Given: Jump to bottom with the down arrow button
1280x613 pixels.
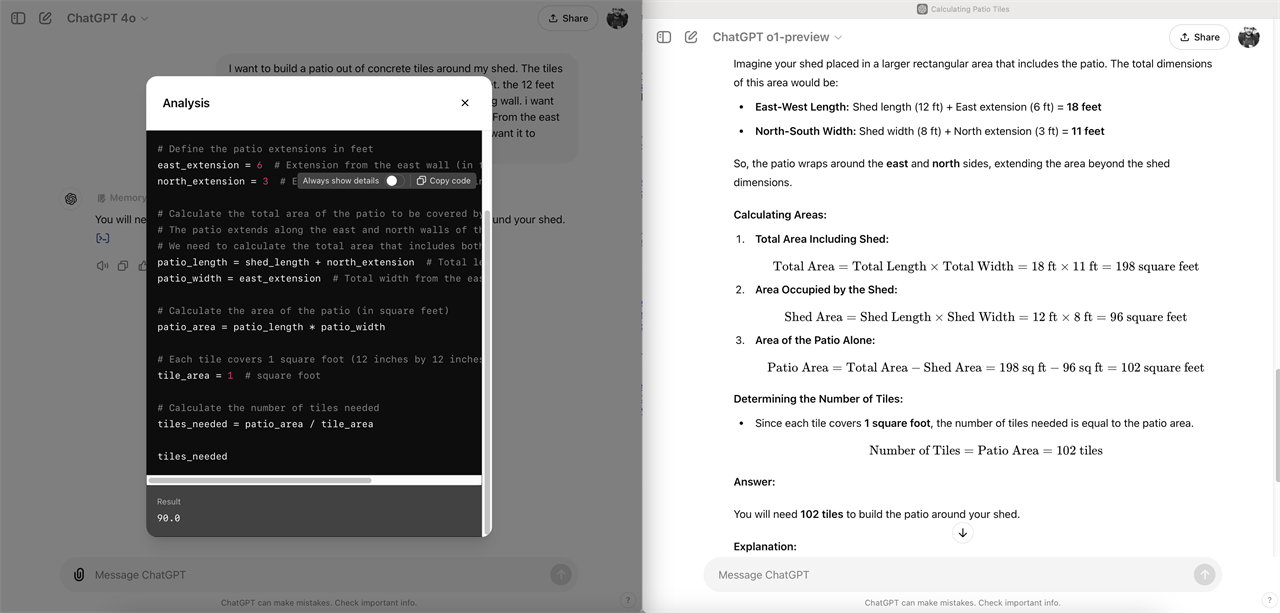Looking at the screenshot, I should click(963, 533).
